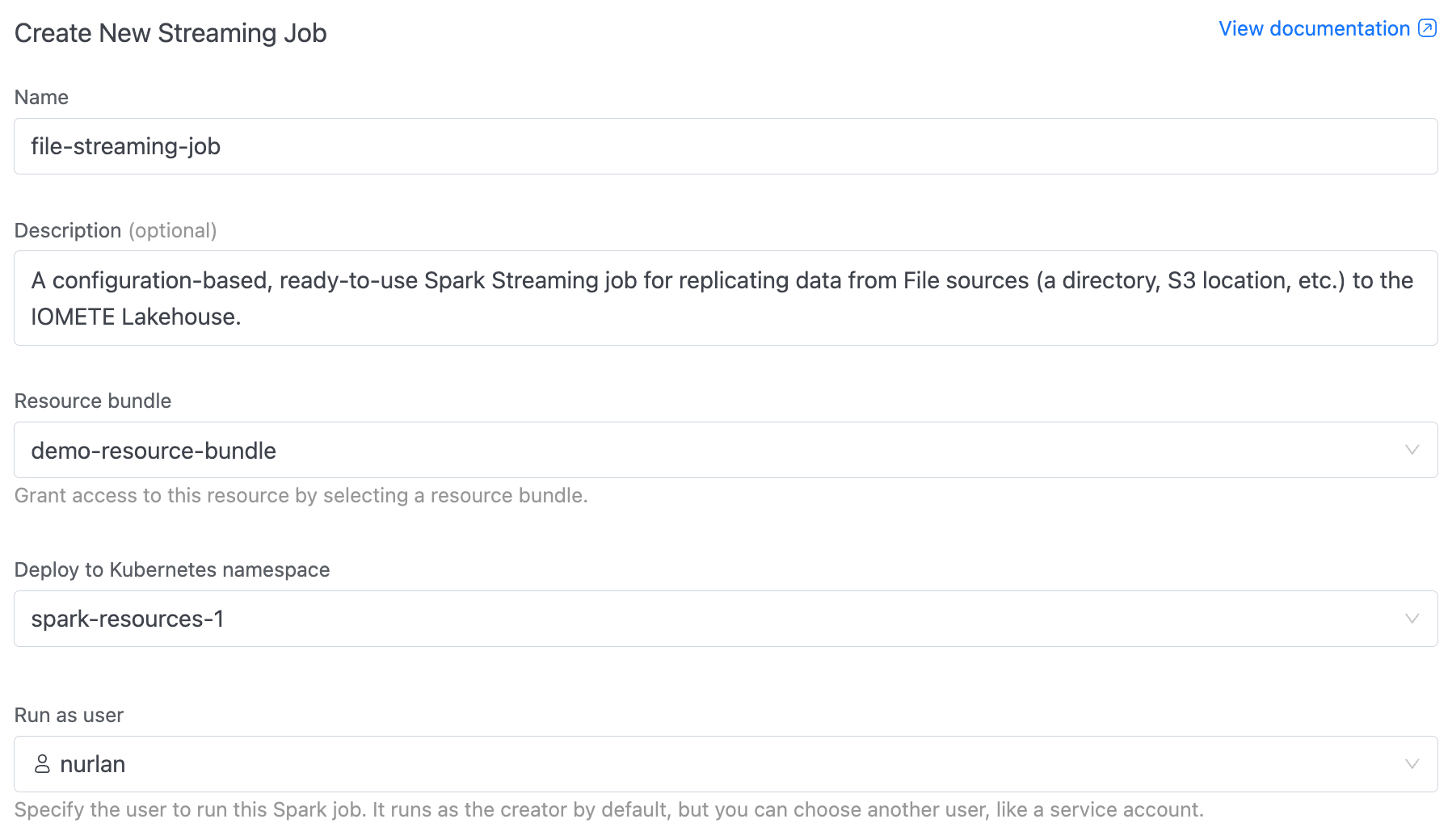
Task: Click the chevron arrow in Kubernetes namespace field
Action: point(1412,619)
